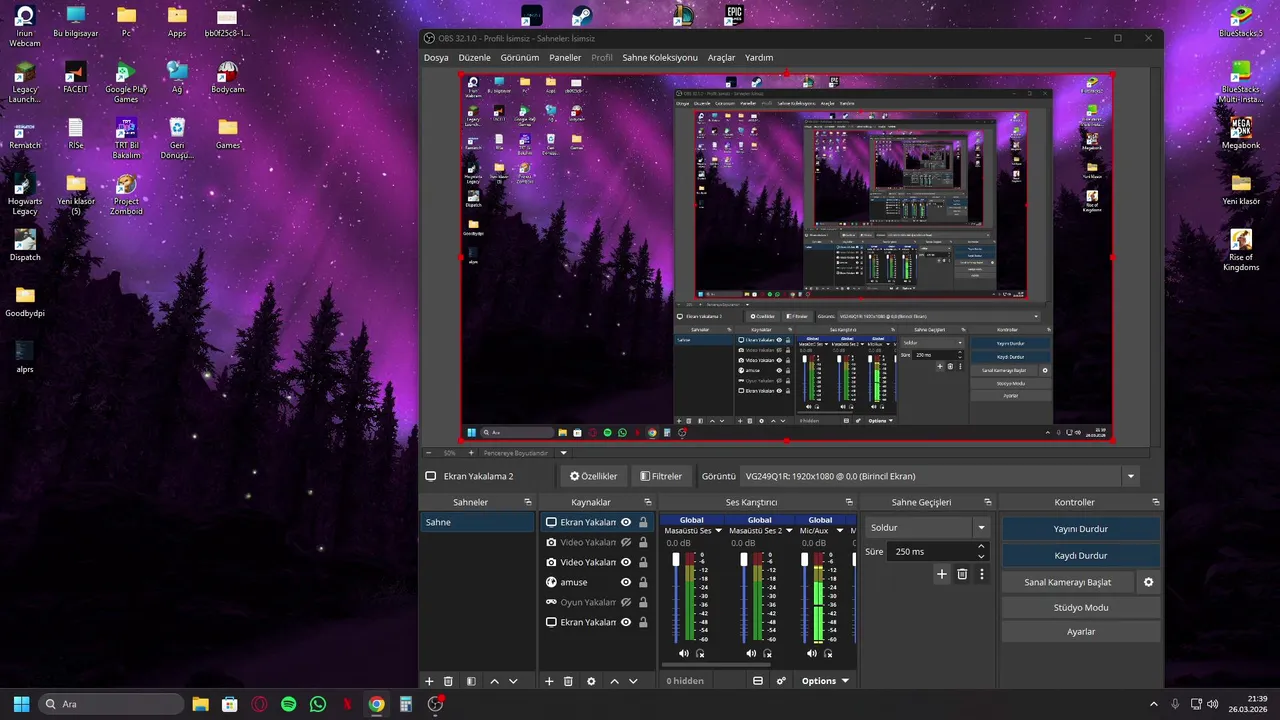Toggle lock on Oyun Yakalama source
This screenshot has width=1280, height=720.
643,602
